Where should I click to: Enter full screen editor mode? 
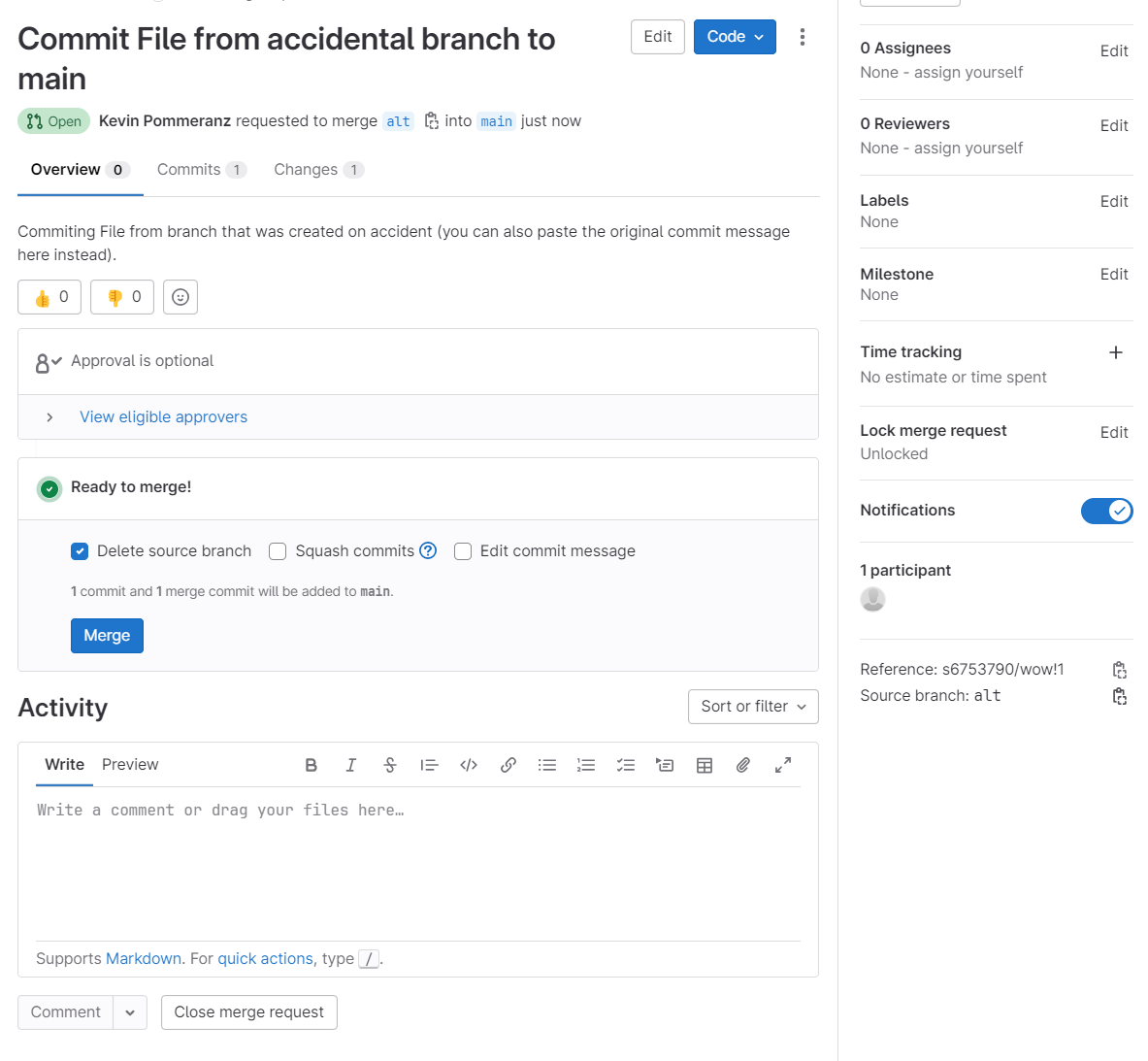coord(783,765)
